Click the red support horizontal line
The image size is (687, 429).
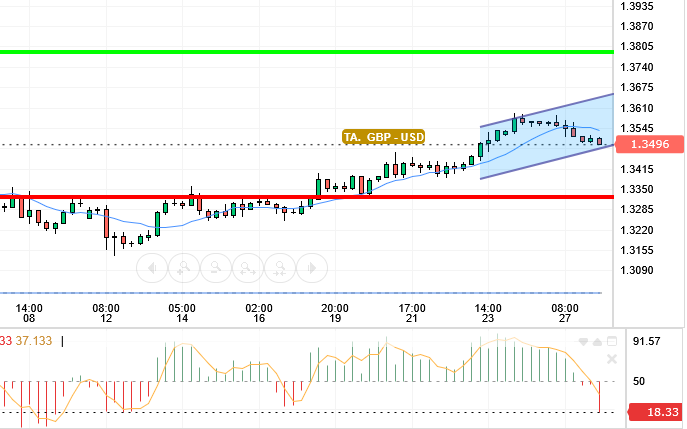pos(307,197)
